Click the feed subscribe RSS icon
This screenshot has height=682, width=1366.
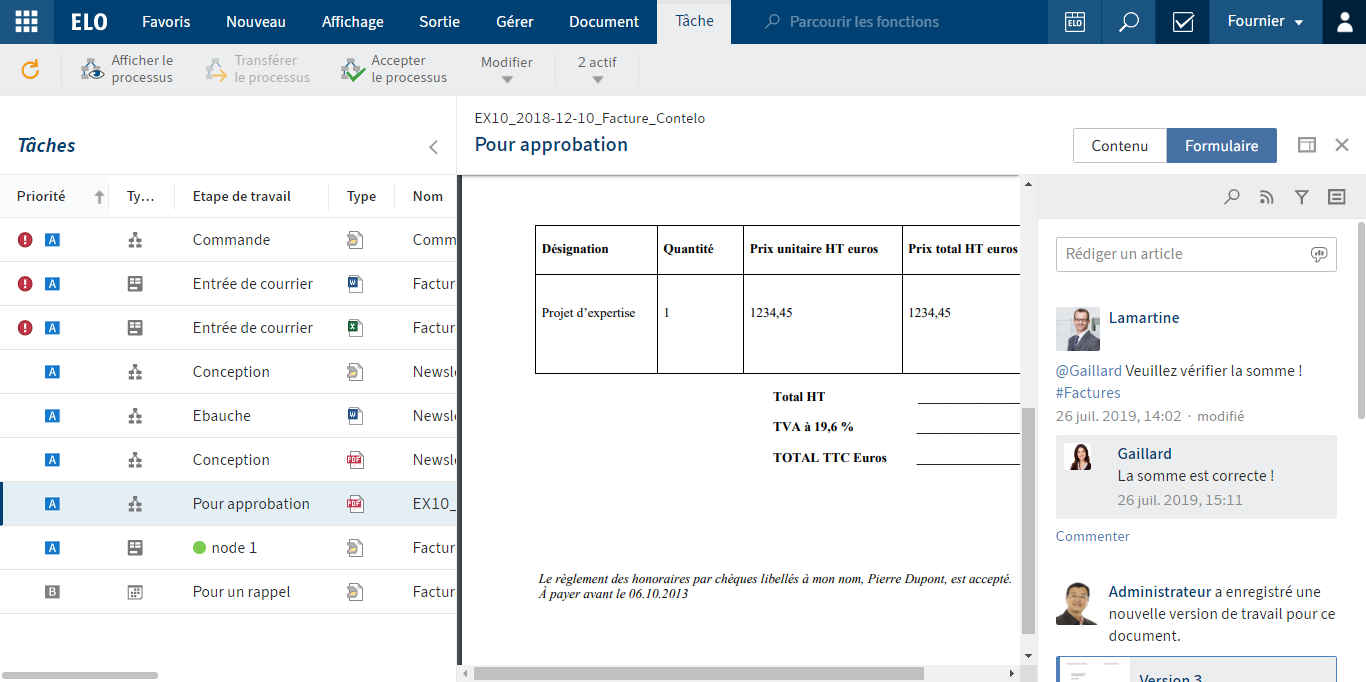1267,198
